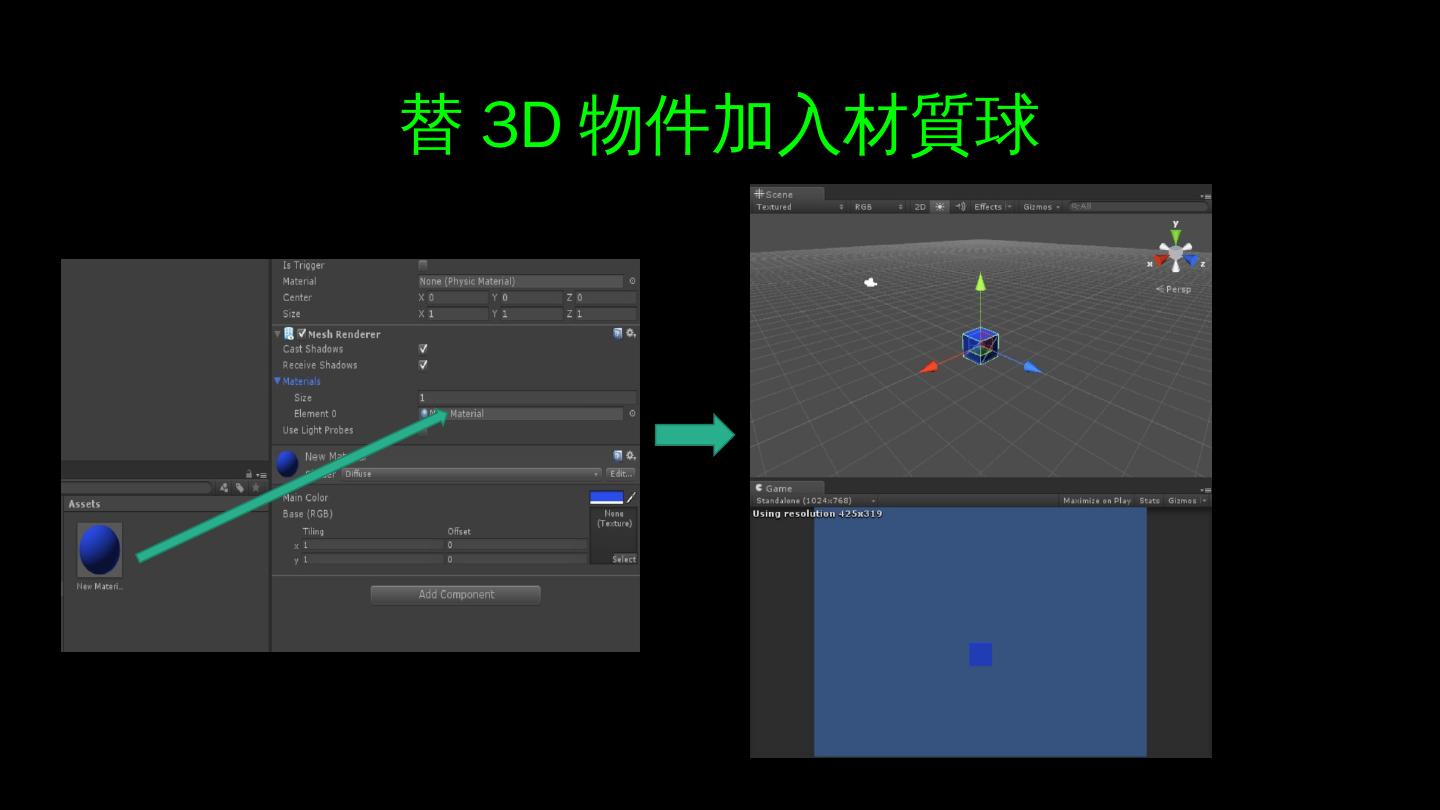
Task: Select the Assets breadcrumb label
Action: 85,504
